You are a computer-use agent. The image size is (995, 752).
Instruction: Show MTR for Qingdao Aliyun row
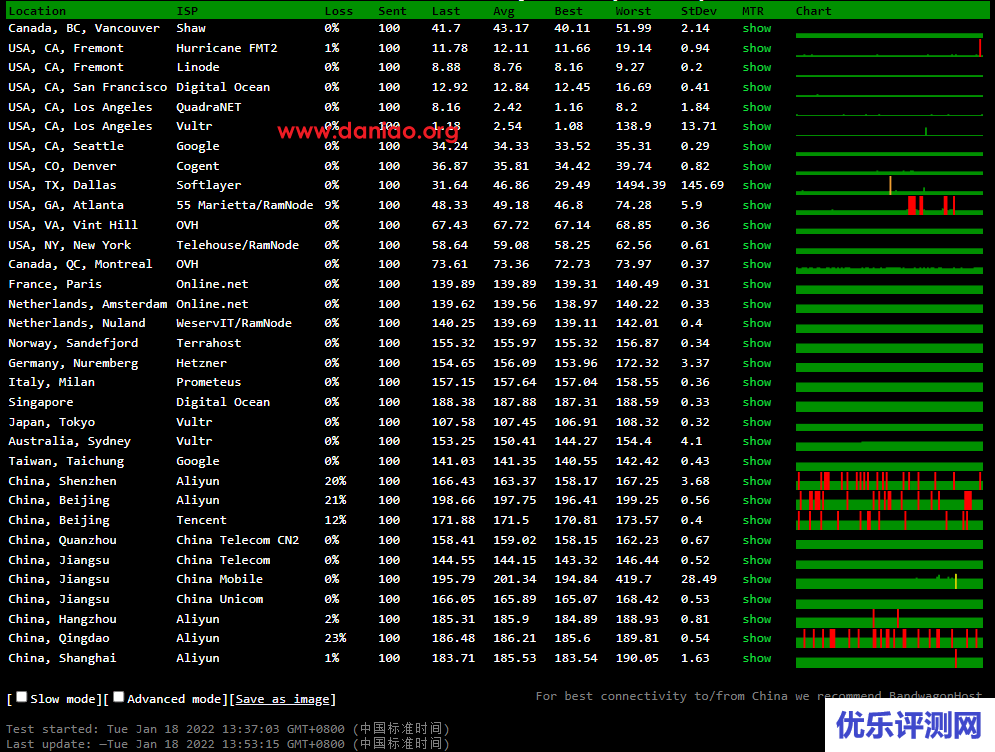[757, 638]
